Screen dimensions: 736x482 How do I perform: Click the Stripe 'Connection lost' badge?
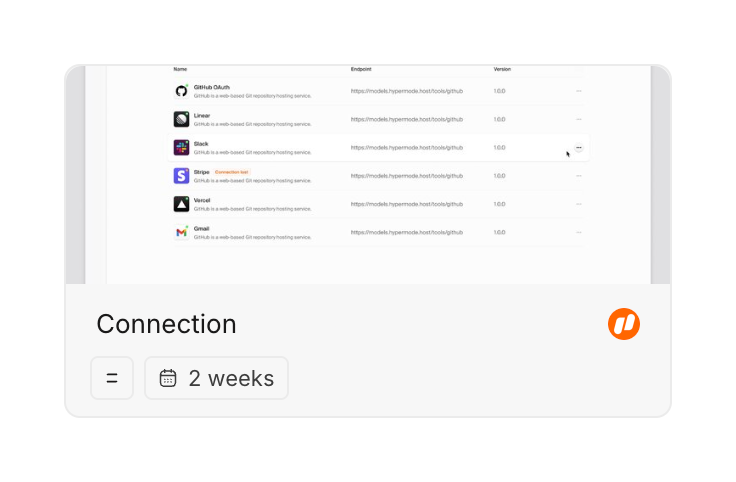pos(231,172)
